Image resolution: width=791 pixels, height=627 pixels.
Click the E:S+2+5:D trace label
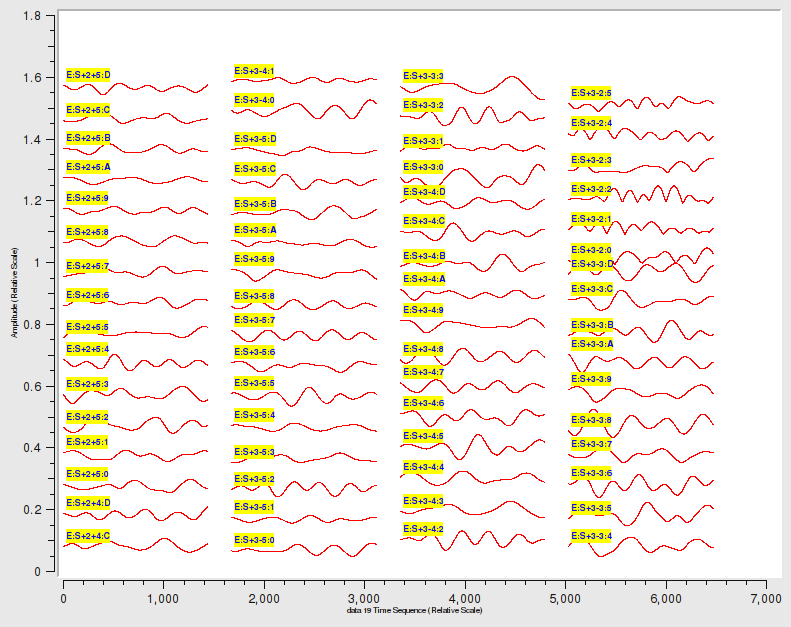[88, 74]
